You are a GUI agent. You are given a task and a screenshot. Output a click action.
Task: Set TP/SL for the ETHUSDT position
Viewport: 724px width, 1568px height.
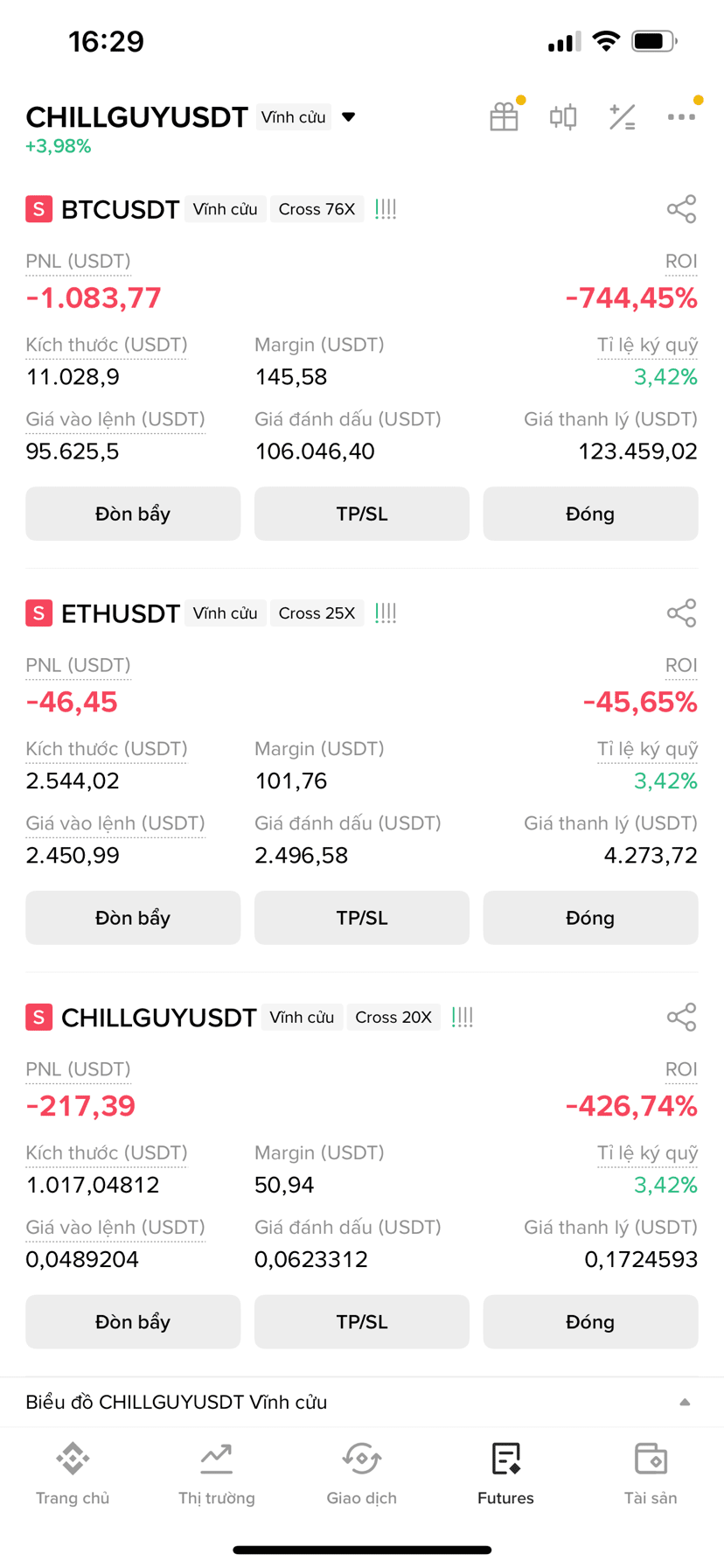pyautogui.click(x=362, y=918)
